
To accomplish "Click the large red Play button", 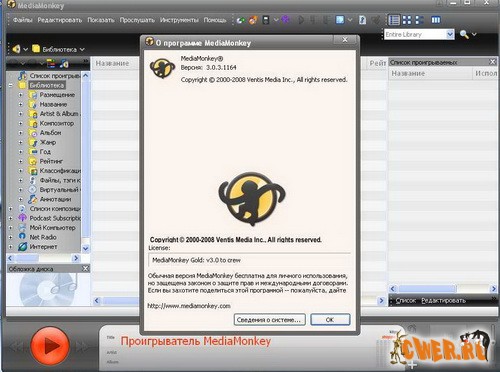I will click(x=50, y=346).
